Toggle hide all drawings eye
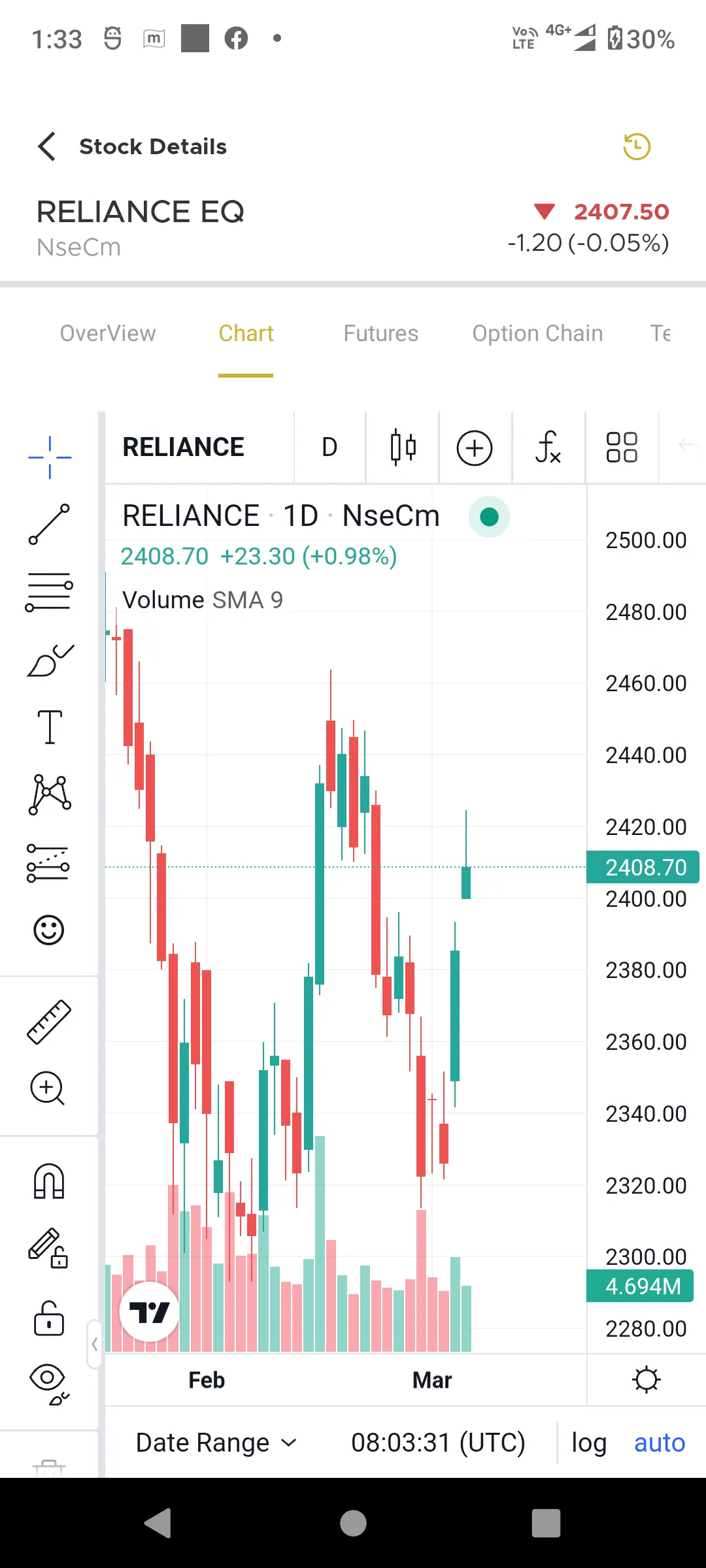This screenshot has width=706, height=1568. point(49,1384)
